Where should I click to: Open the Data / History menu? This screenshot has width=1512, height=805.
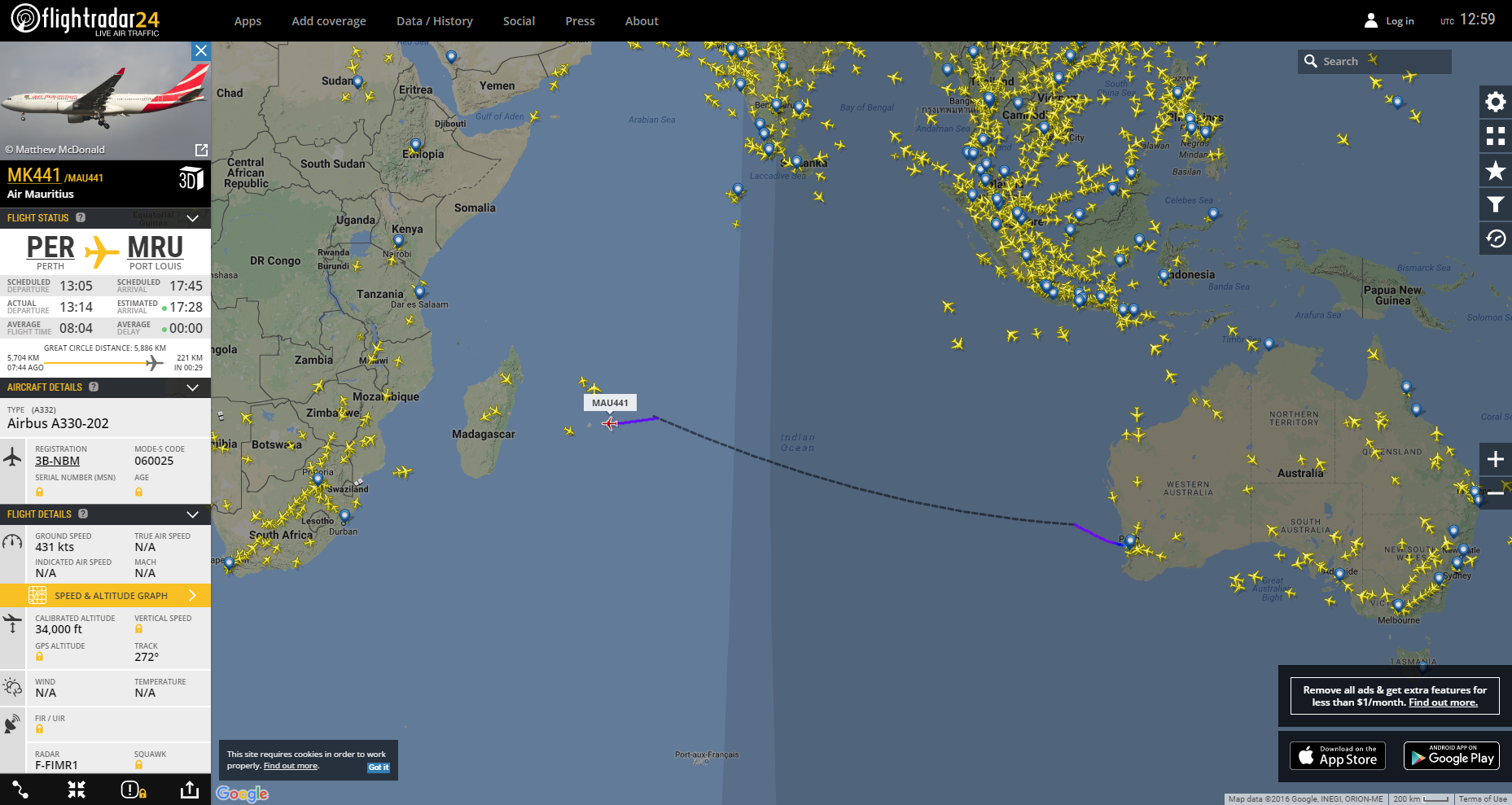pos(434,21)
